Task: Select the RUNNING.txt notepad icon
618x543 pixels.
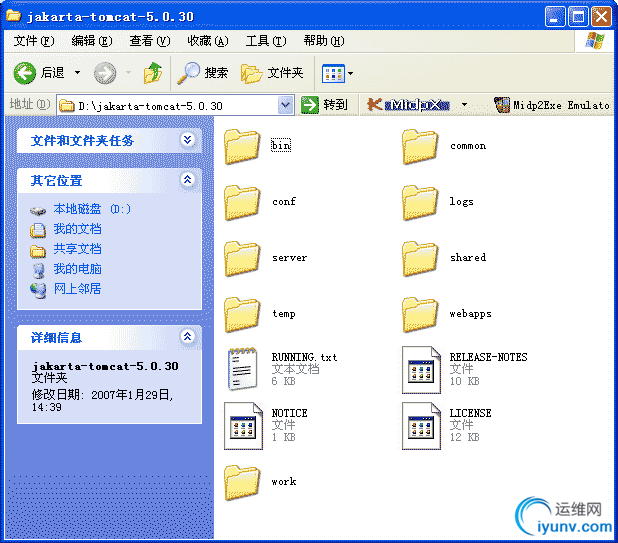Action: (x=242, y=369)
